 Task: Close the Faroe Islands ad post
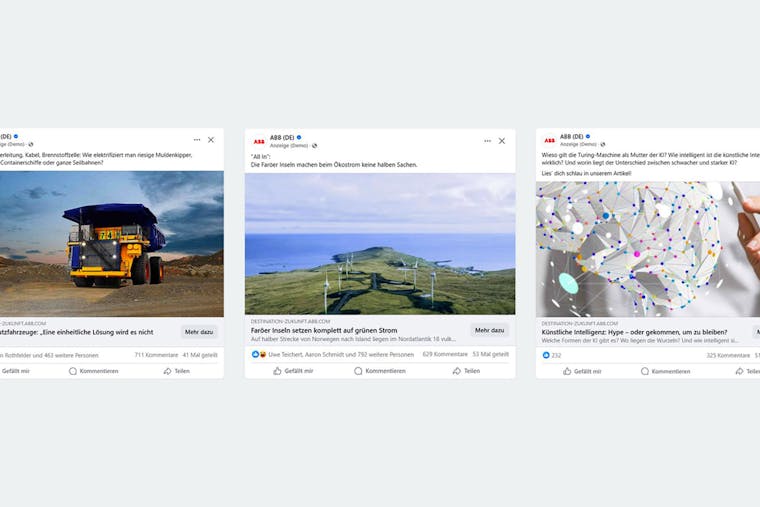coord(502,141)
